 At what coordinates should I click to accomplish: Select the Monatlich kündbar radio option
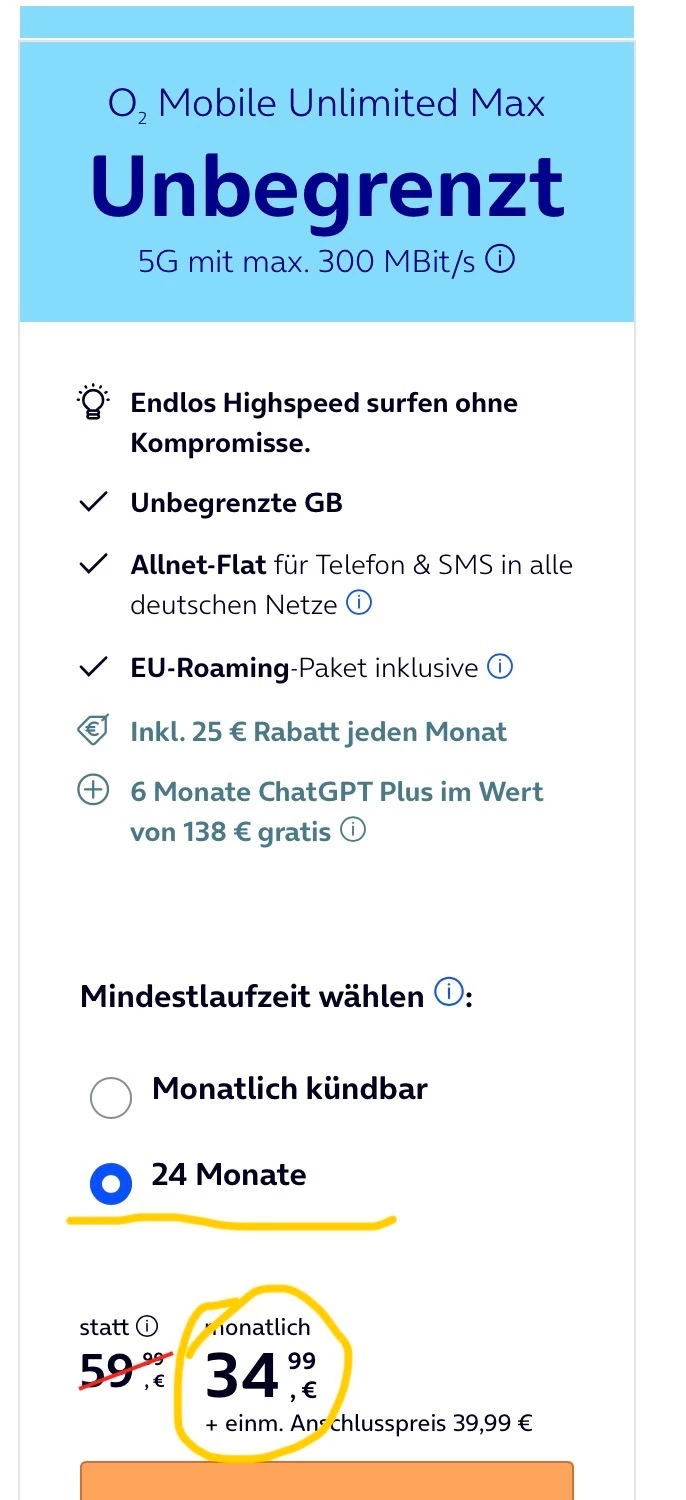(x=110, y=1097)
